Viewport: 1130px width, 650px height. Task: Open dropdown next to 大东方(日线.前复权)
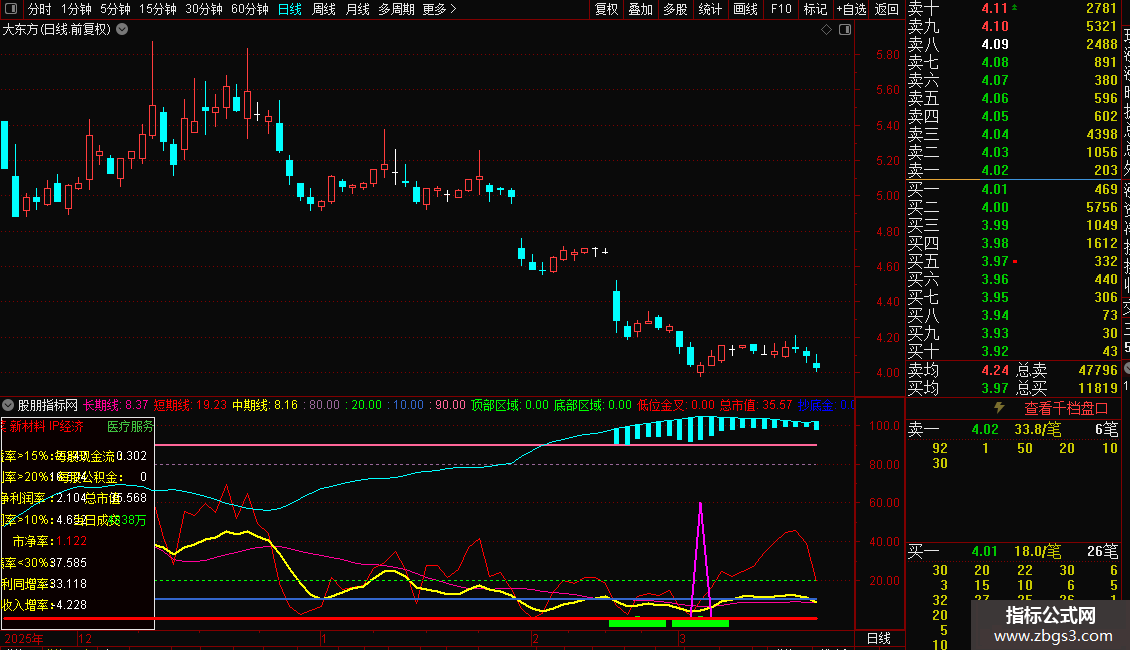coord(122,30)
